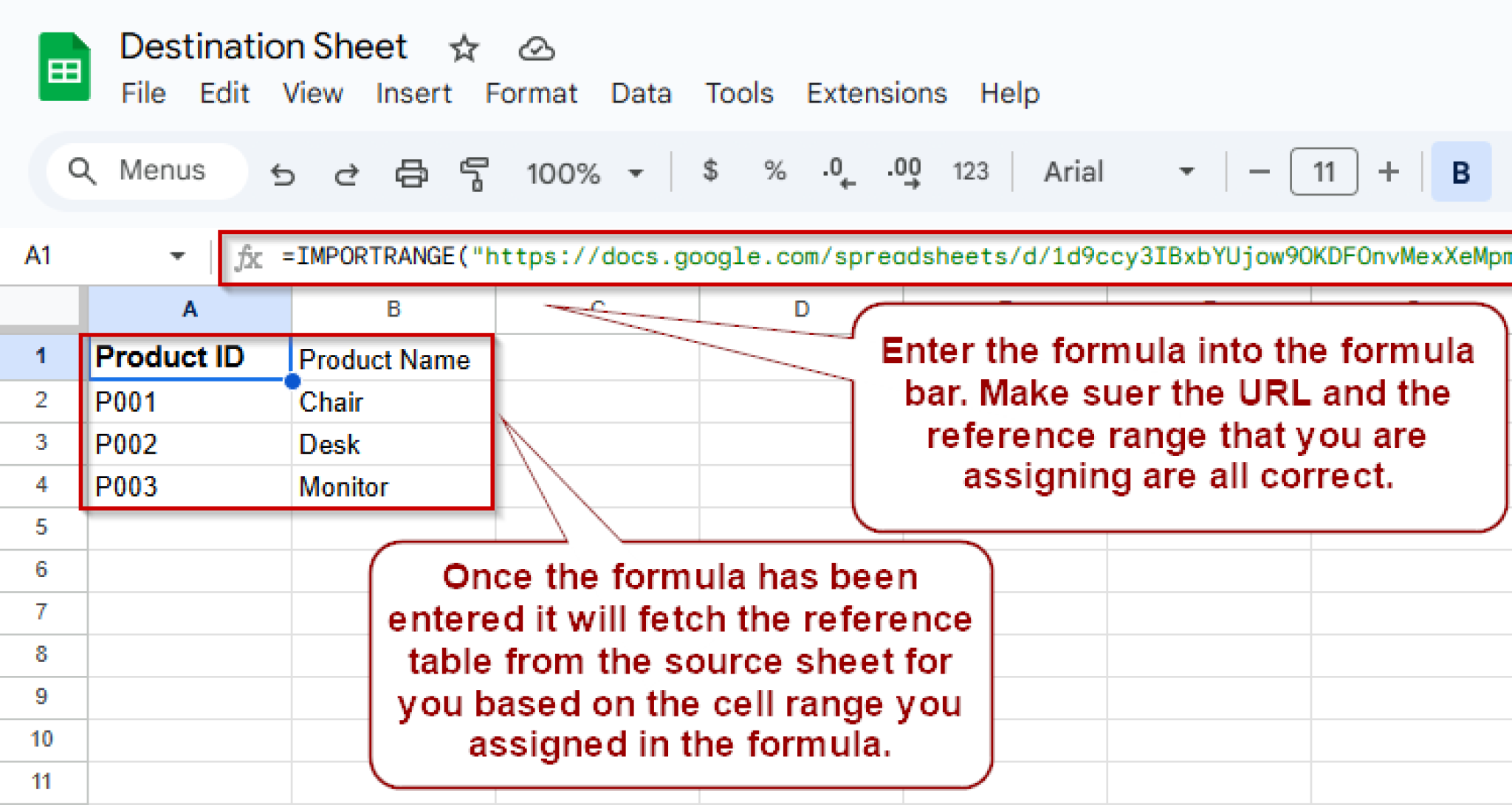This screenshot has height=805, width=1512.
Task: Open the Data menu
Action: pos(640,94)
